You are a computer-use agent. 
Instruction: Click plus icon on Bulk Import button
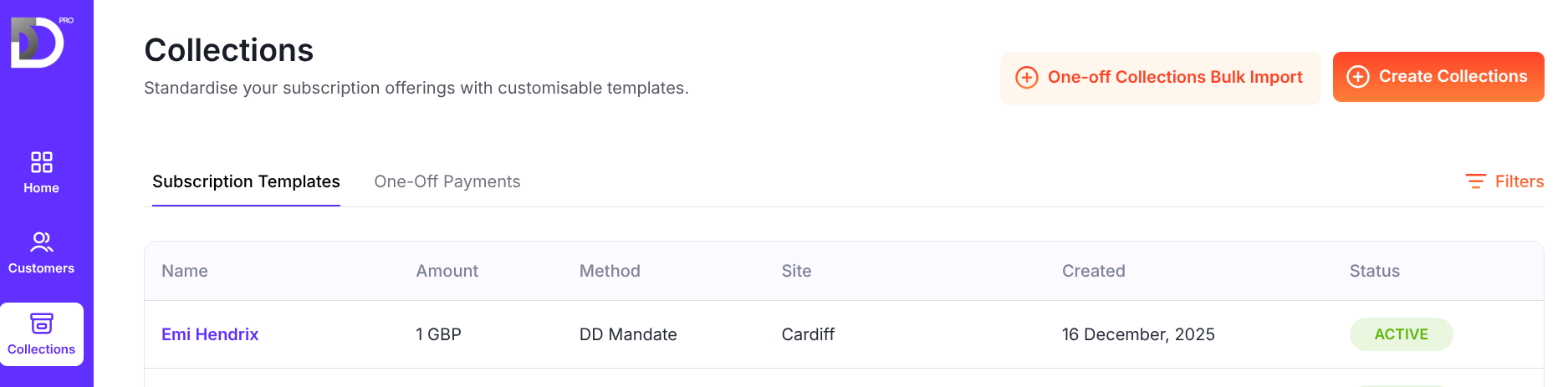[x=1026, y=78]
